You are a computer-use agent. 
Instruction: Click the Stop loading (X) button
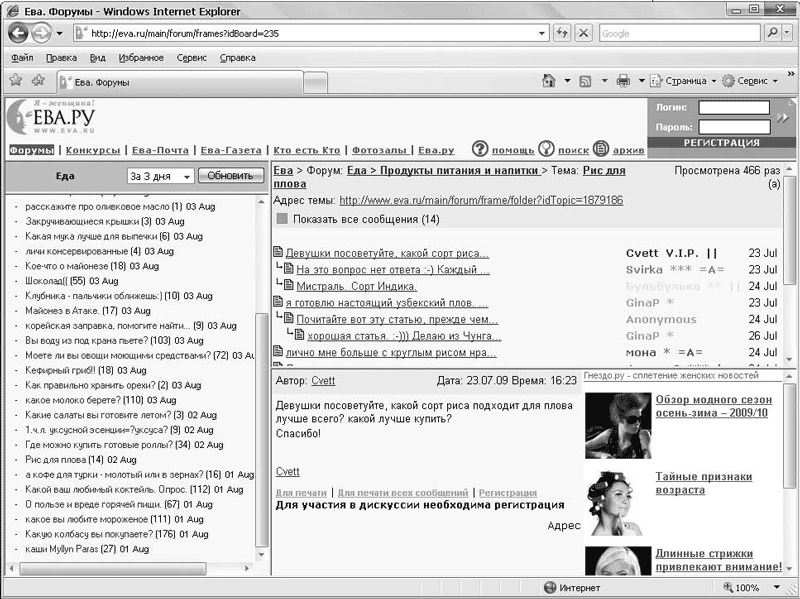pyautogui.click(x=582, y=33)
